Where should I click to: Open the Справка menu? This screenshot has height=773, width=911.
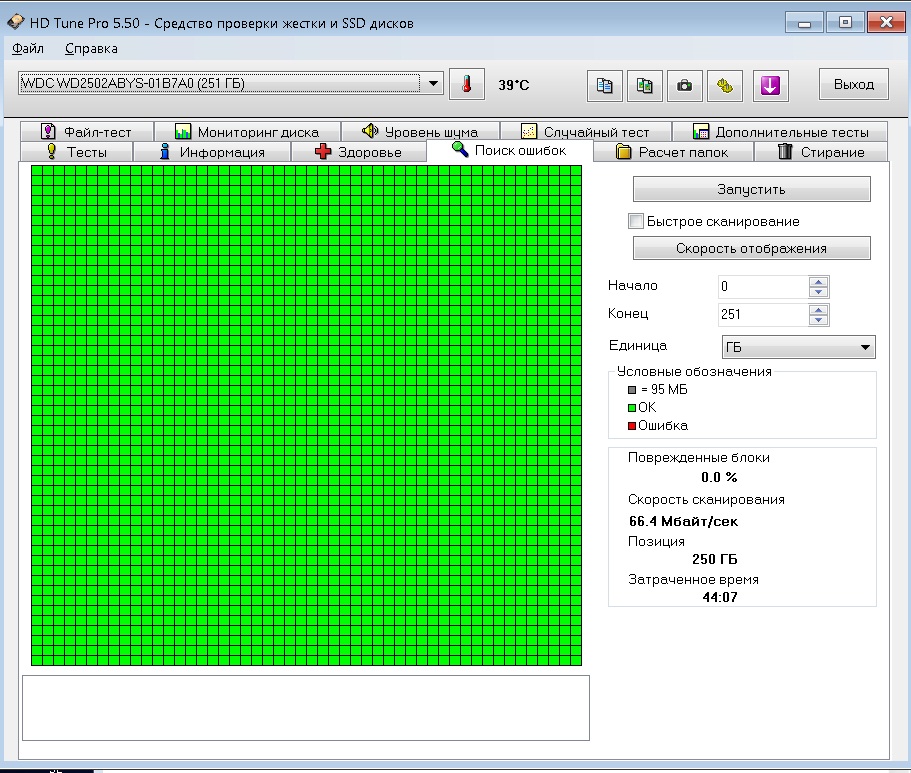pyautogui.click(x=91, y=48)
